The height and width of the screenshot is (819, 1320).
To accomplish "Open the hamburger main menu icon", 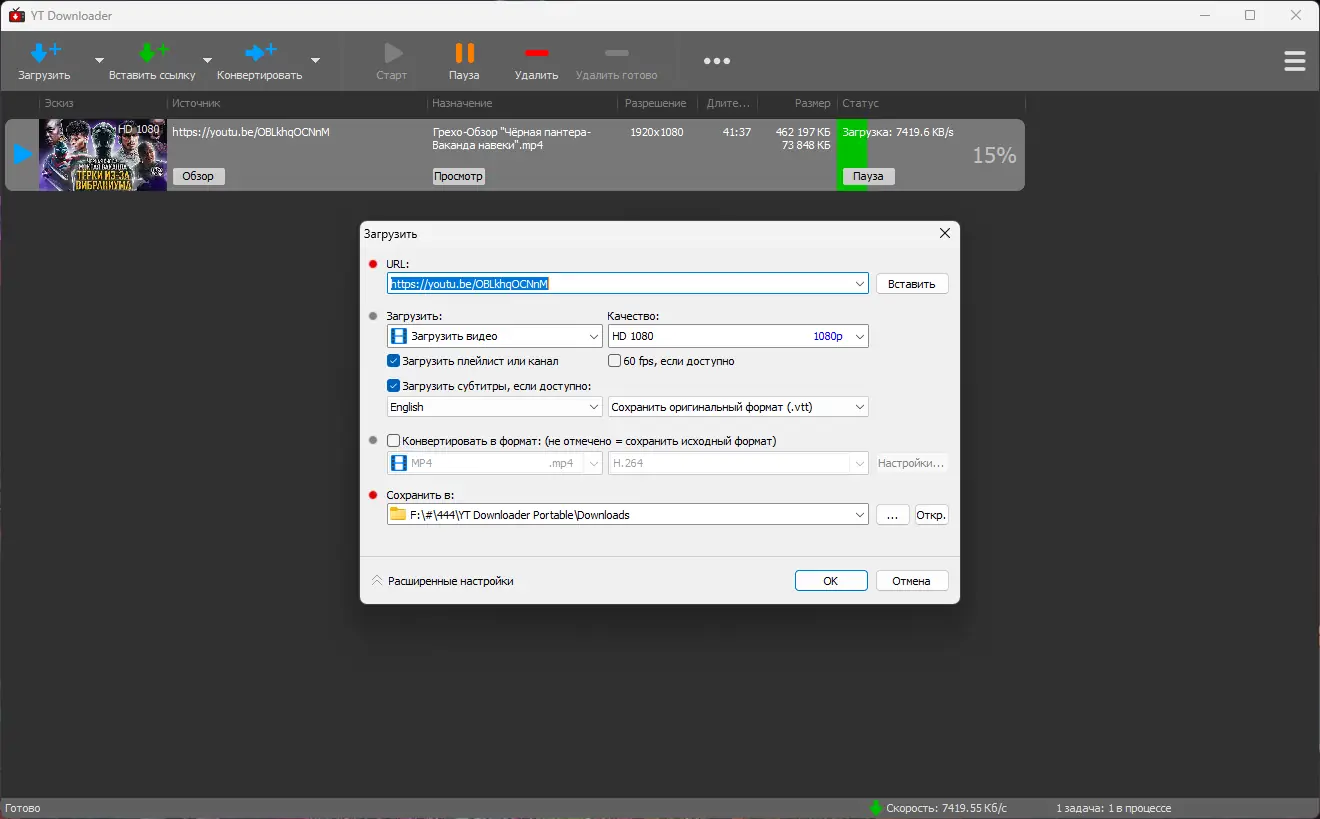I will point(1294,61).
